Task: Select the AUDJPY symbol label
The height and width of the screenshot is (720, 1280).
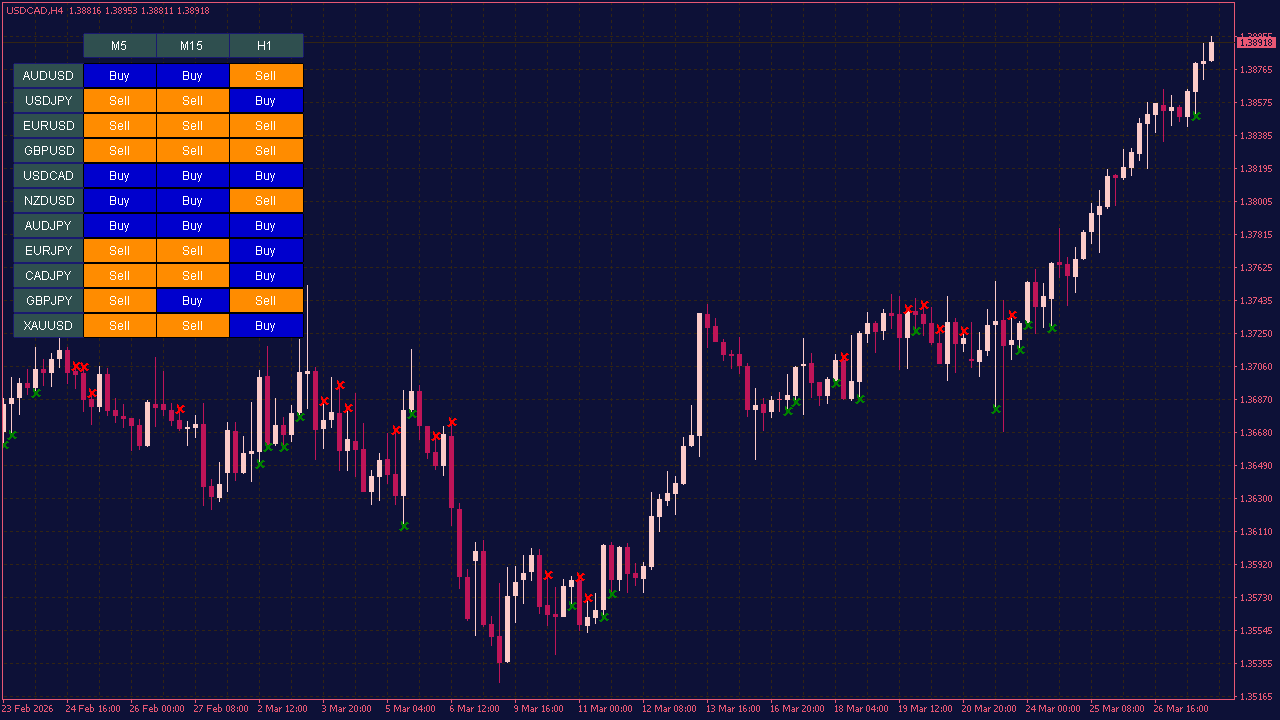Action: pyautogui.click(x=48, y=226)
